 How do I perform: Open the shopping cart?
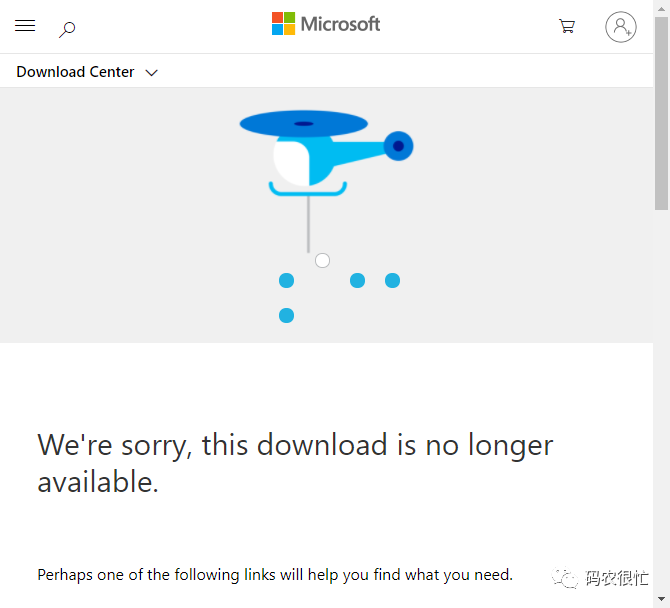click(x=567, y=26)
